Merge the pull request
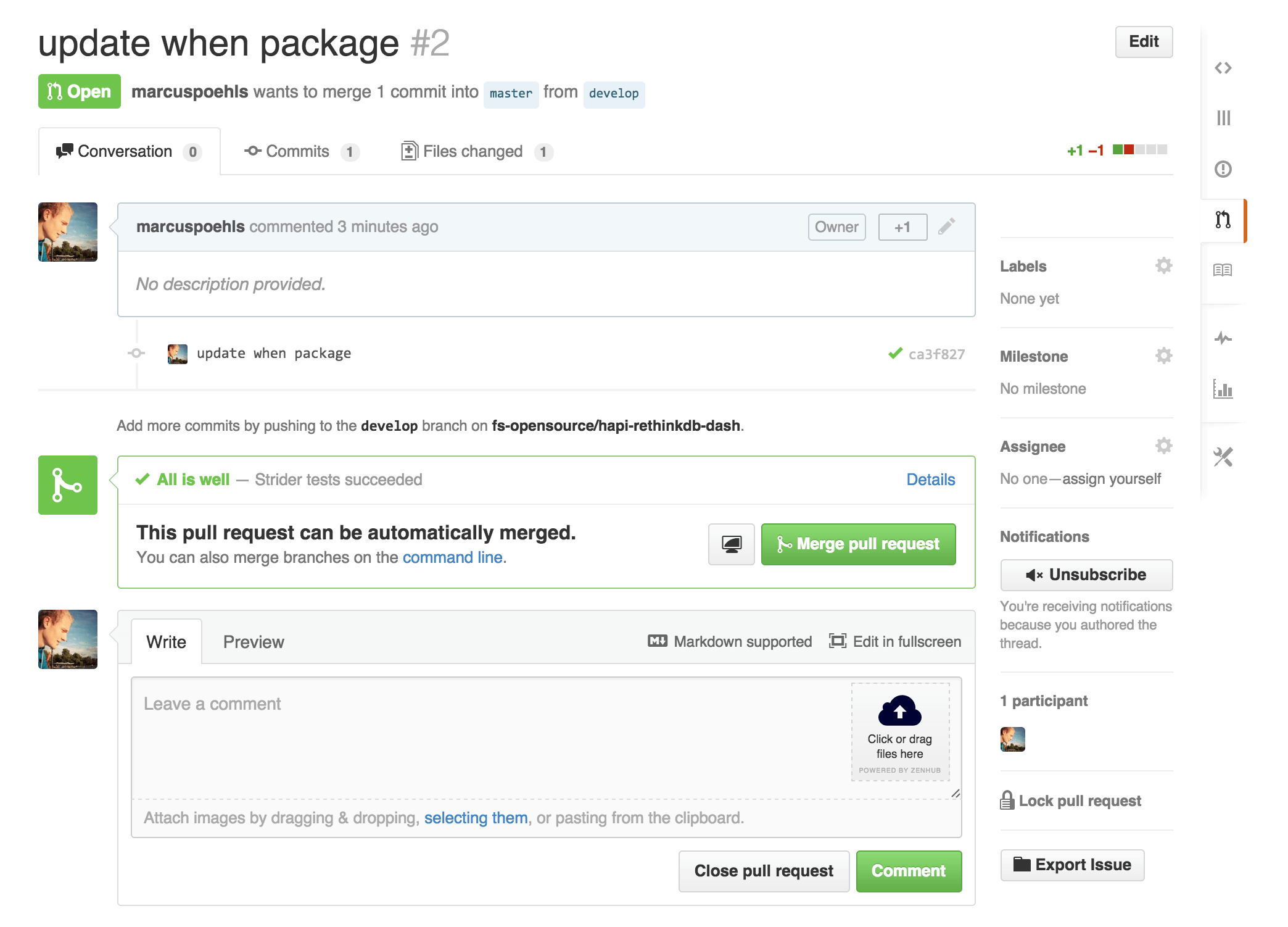The width and height of the screenshot is (1288, 927). pos(858,544)
